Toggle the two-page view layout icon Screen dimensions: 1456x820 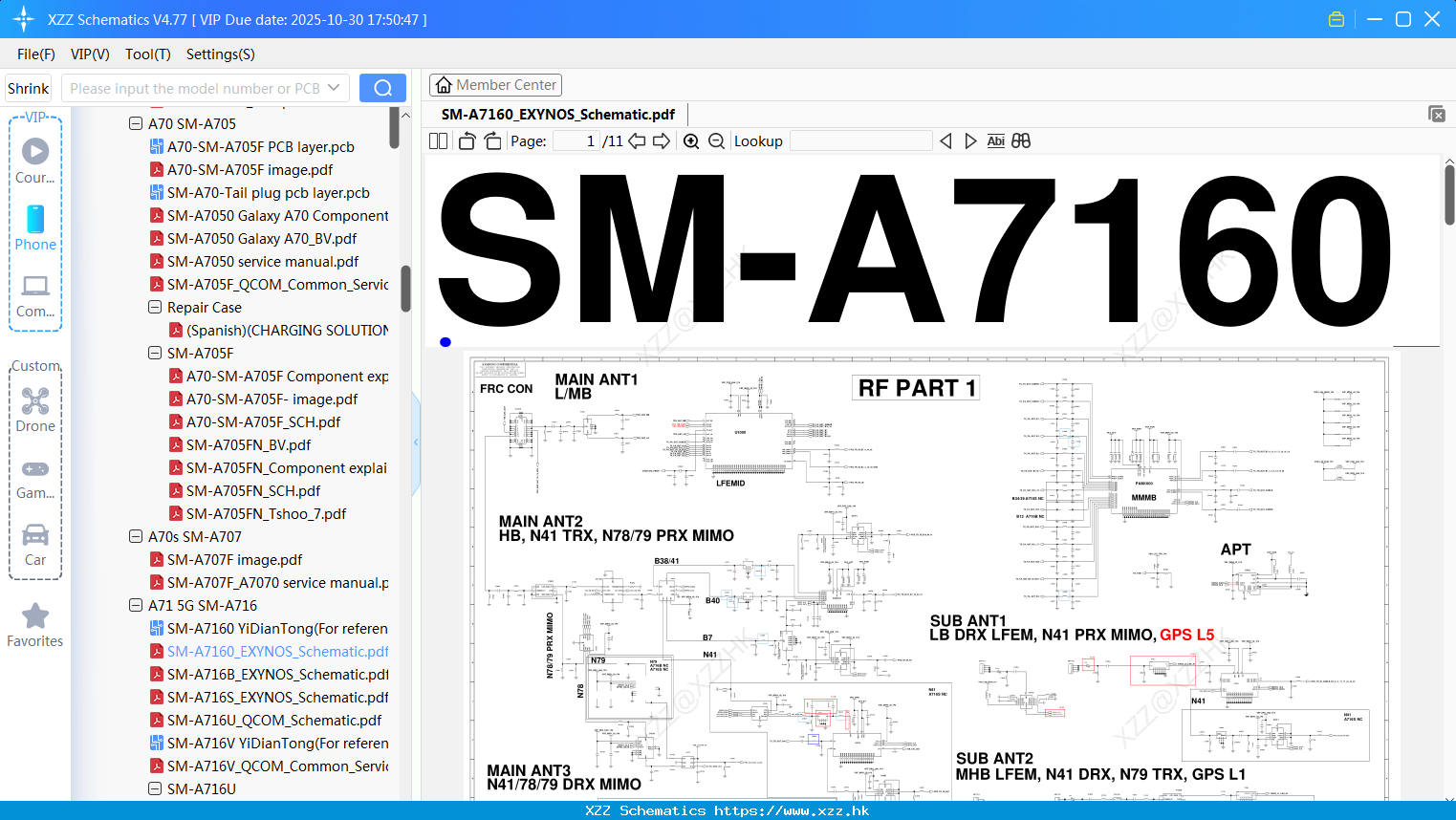click(439, 141)
